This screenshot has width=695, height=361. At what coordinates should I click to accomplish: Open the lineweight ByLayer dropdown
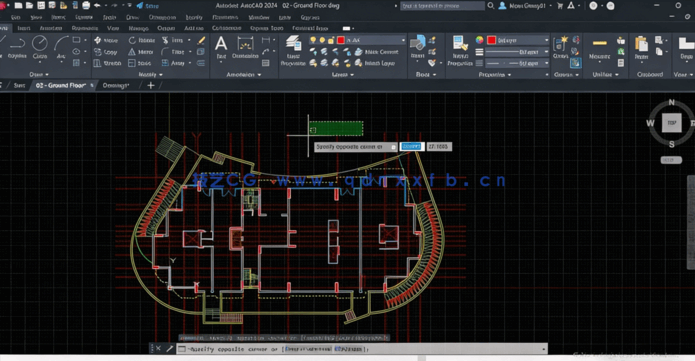546,52
